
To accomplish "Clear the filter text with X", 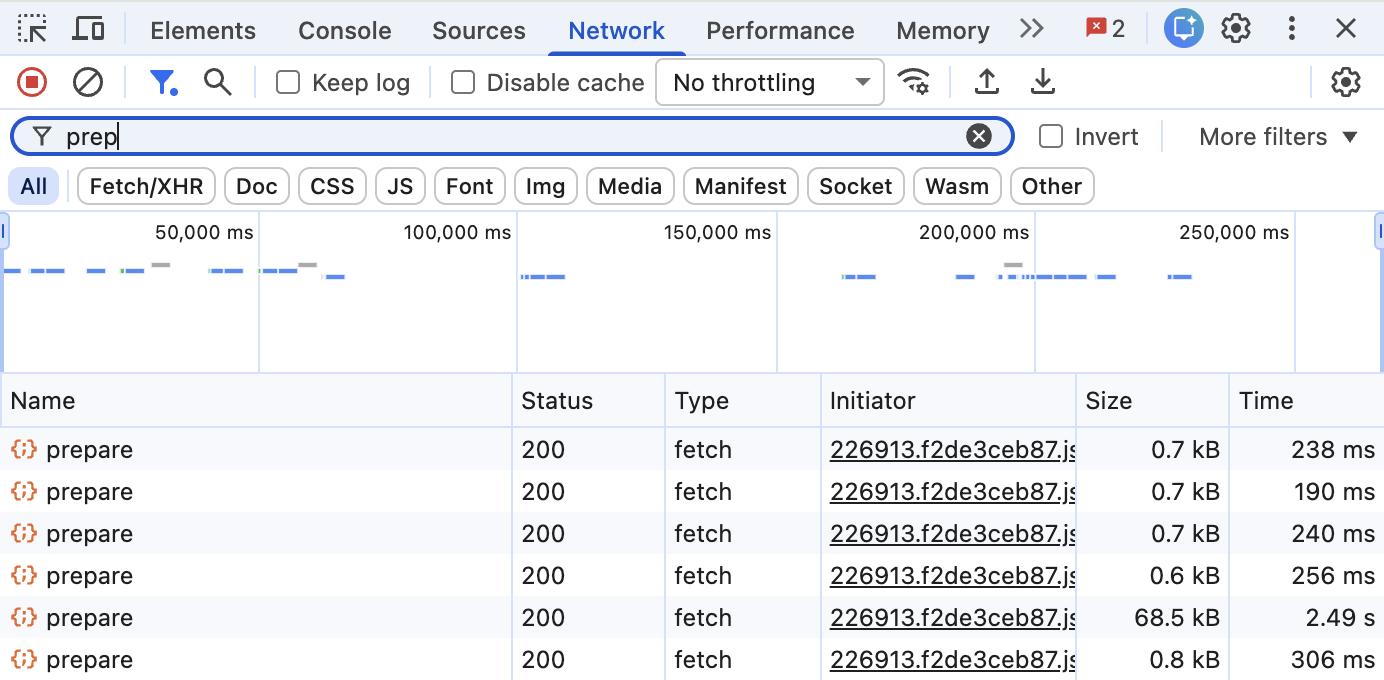I will click(x=979, y=137).
